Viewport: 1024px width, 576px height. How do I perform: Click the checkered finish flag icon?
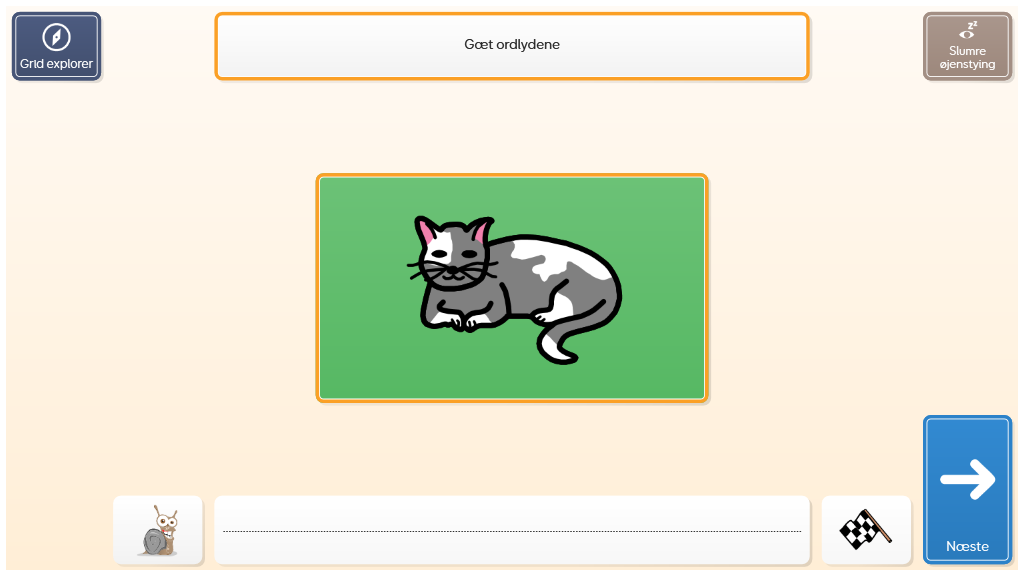pos(865,529)
